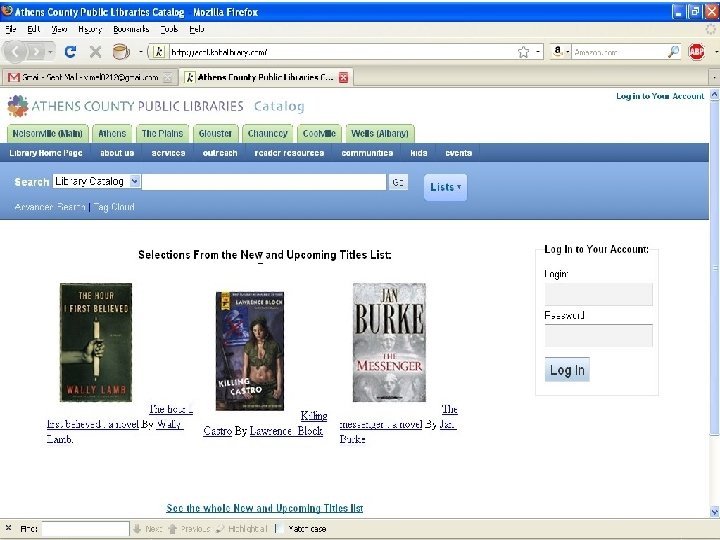Select the Athens branch tab
This screenshot has height=540, width=720.
click(x=112, y=134)
